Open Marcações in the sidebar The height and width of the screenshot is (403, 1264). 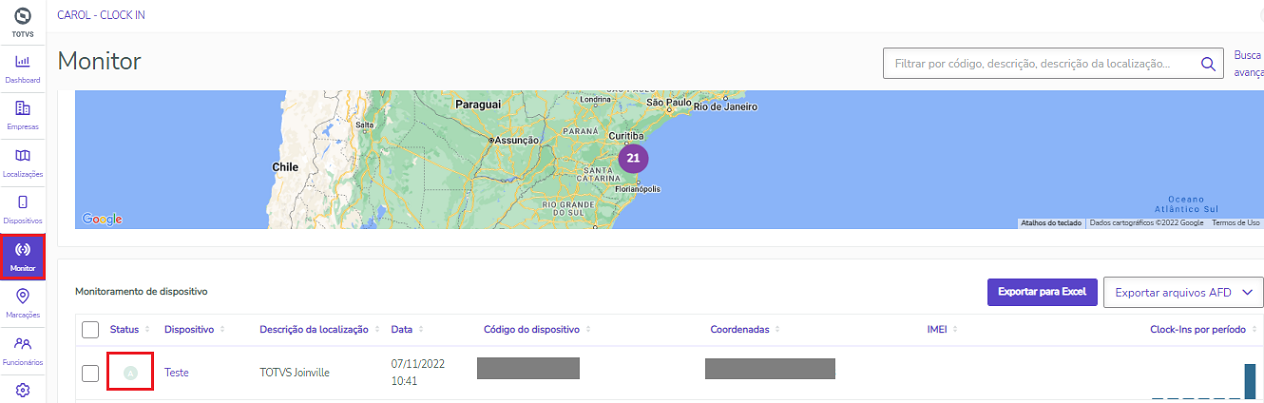click(22, 304)
